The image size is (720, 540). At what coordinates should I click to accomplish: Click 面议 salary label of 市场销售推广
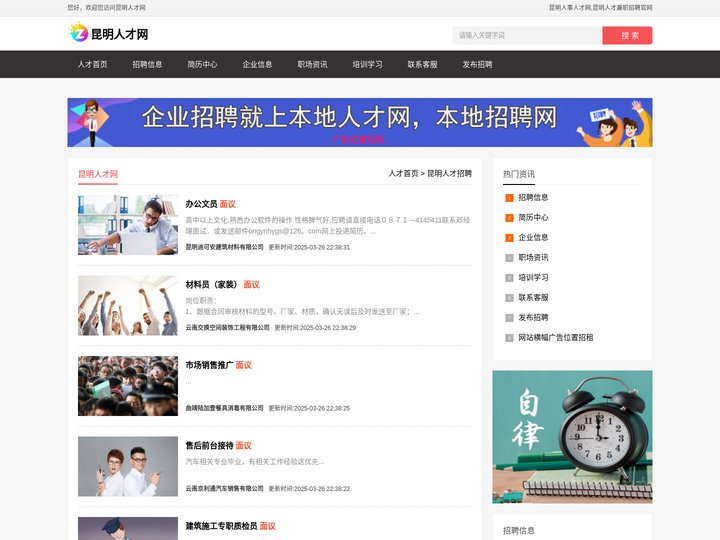coord(243,365)
